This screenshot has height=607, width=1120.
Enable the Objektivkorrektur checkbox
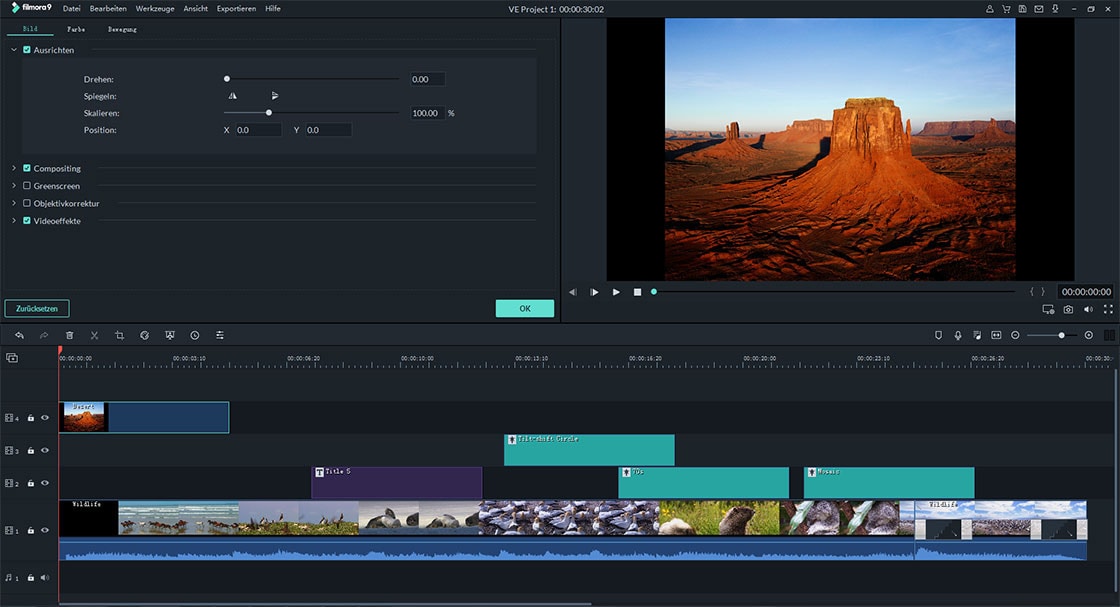point(26,204)
